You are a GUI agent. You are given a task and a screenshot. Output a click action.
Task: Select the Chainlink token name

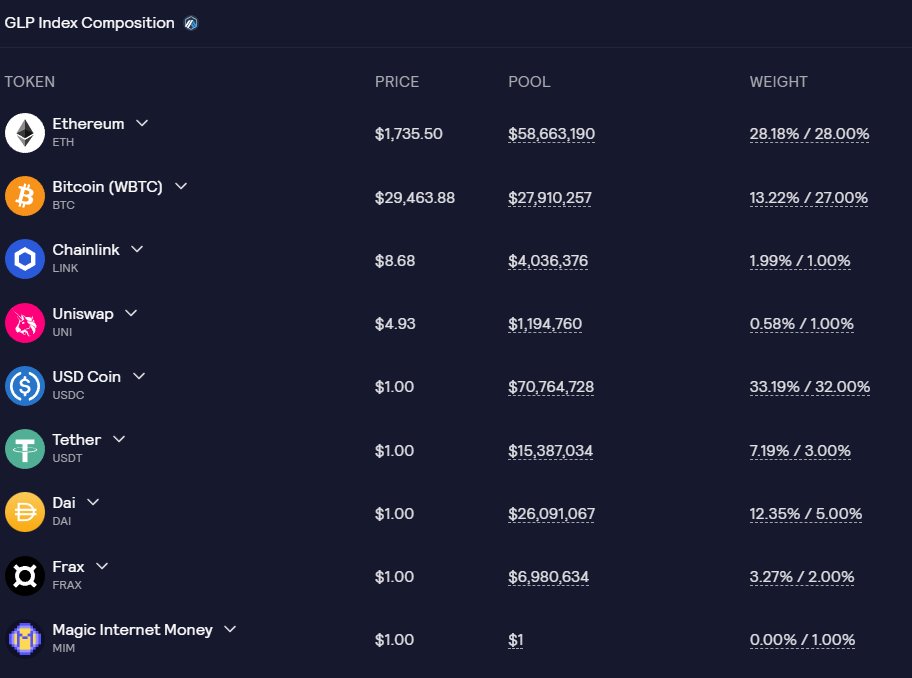coord(86,250)
